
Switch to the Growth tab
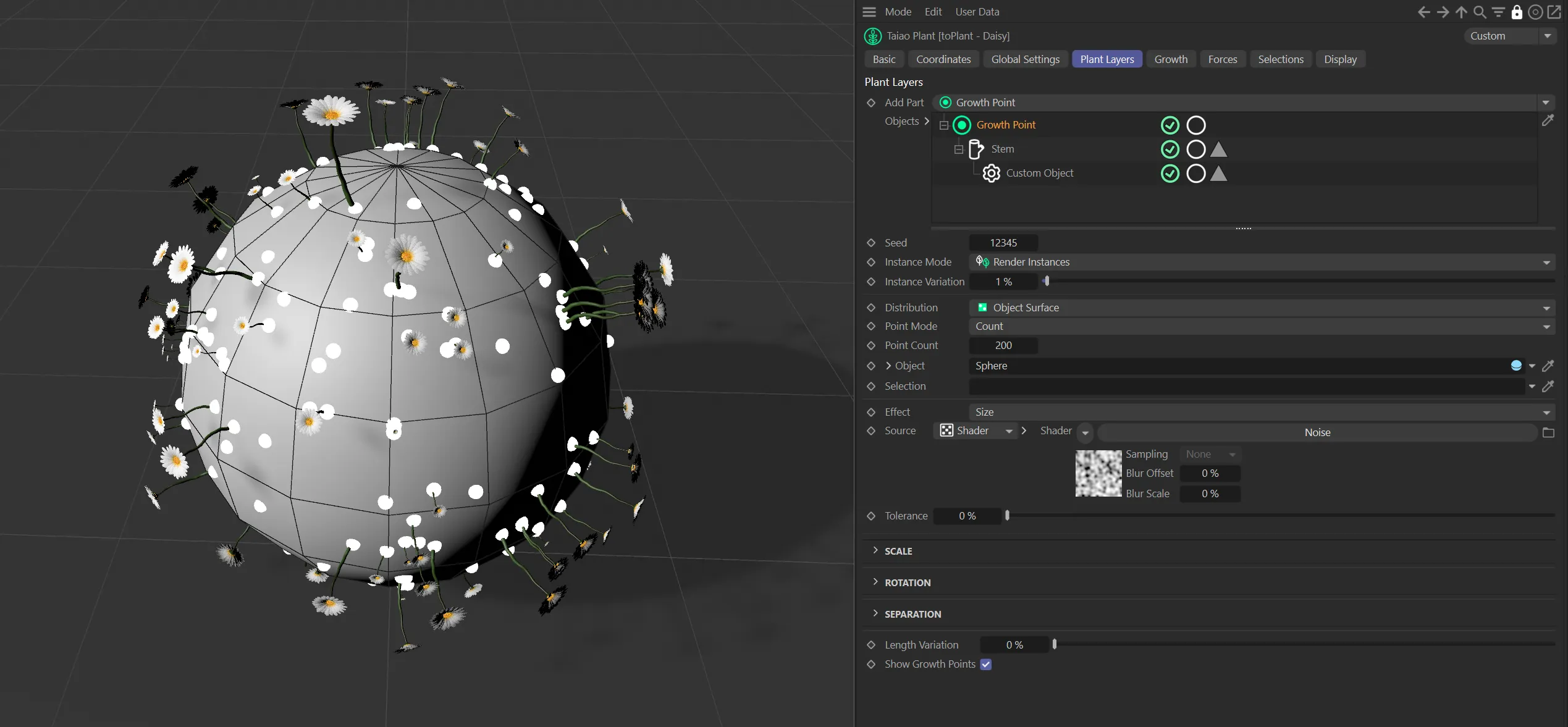coord(1170,59)
